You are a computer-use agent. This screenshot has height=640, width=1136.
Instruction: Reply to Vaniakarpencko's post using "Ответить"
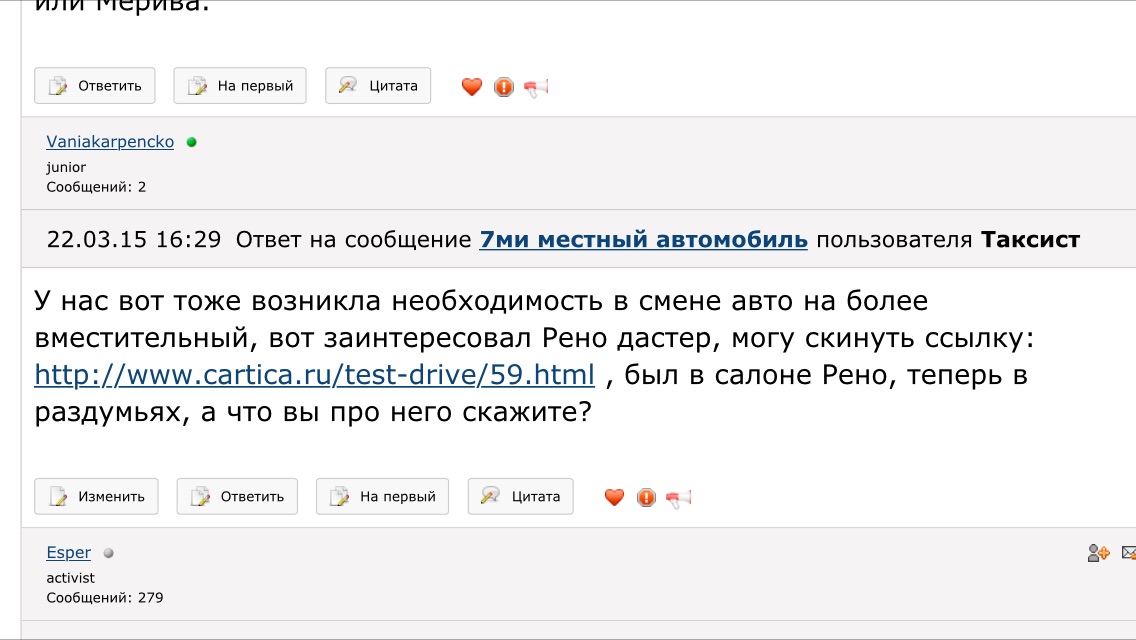[x=237, y=496]
